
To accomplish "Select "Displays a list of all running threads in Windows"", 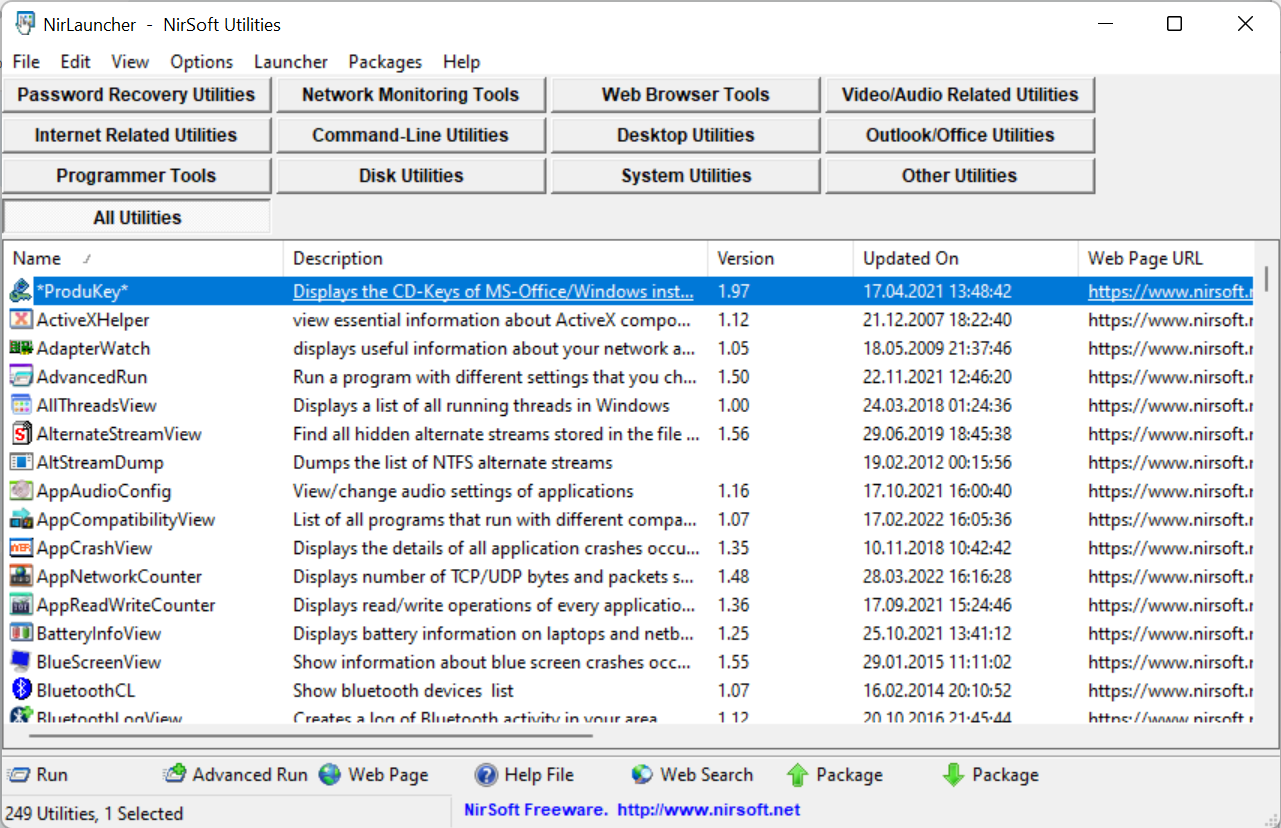I will [481, 406].
